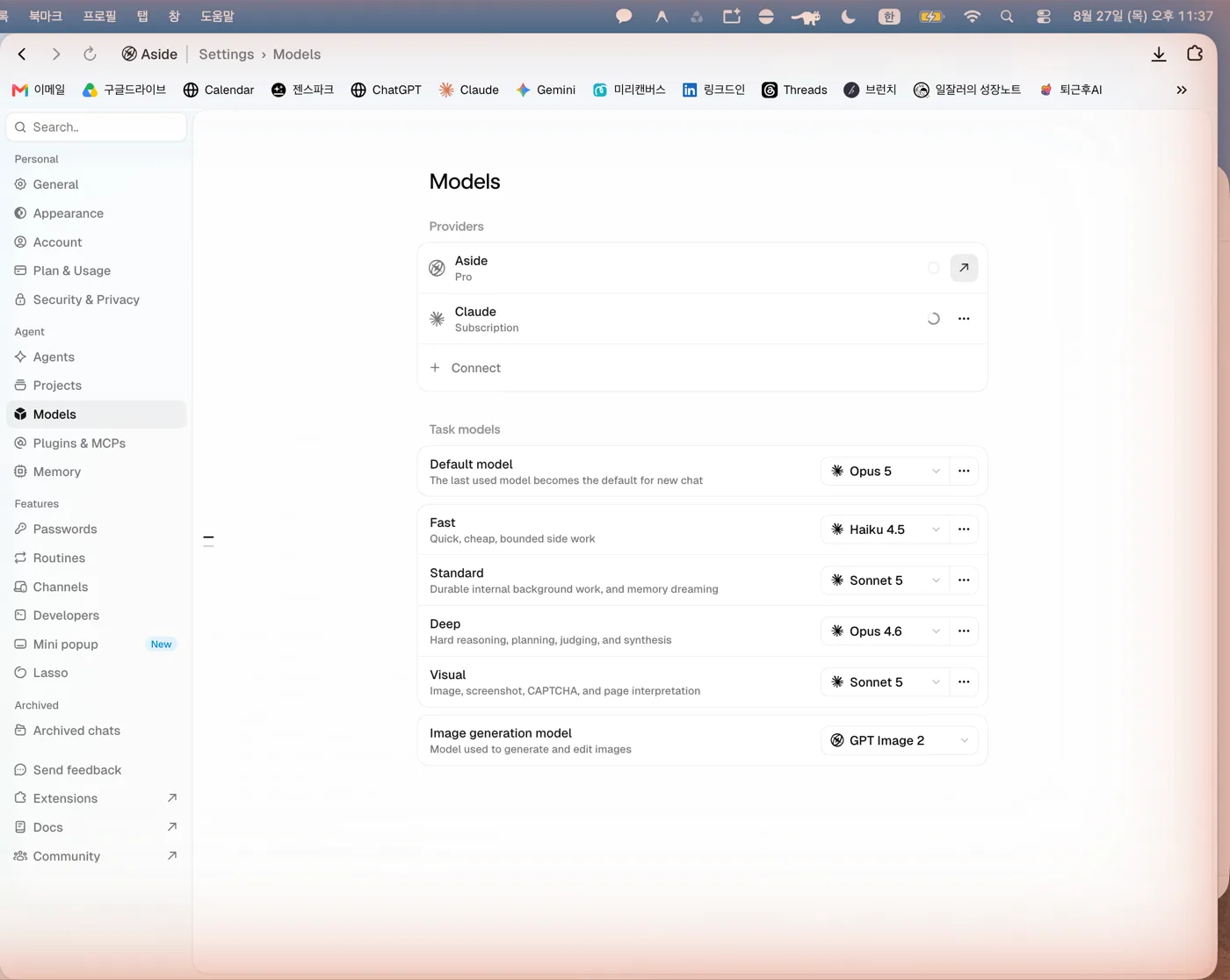Open the ChatGPT bookmark
This screenshot has width=1230, height=980.
point(386,90)
